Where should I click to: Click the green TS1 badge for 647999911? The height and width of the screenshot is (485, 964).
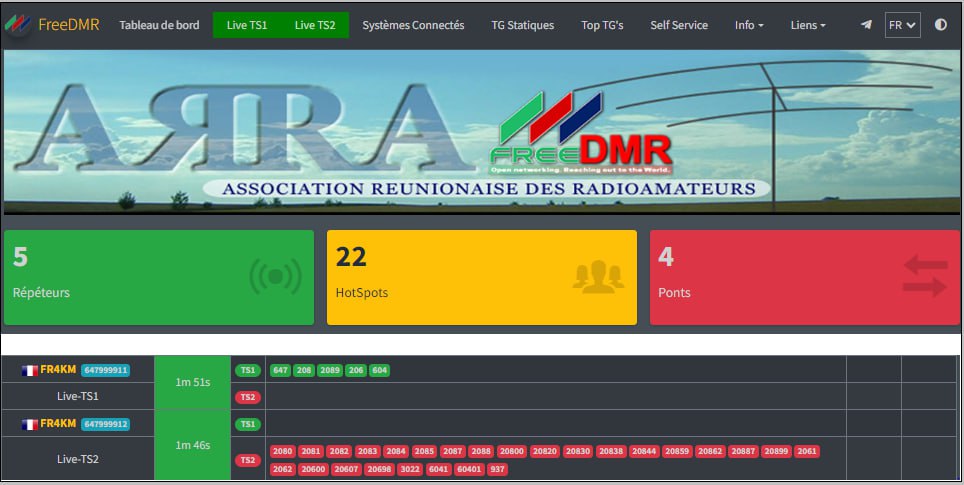coord(248,370)
